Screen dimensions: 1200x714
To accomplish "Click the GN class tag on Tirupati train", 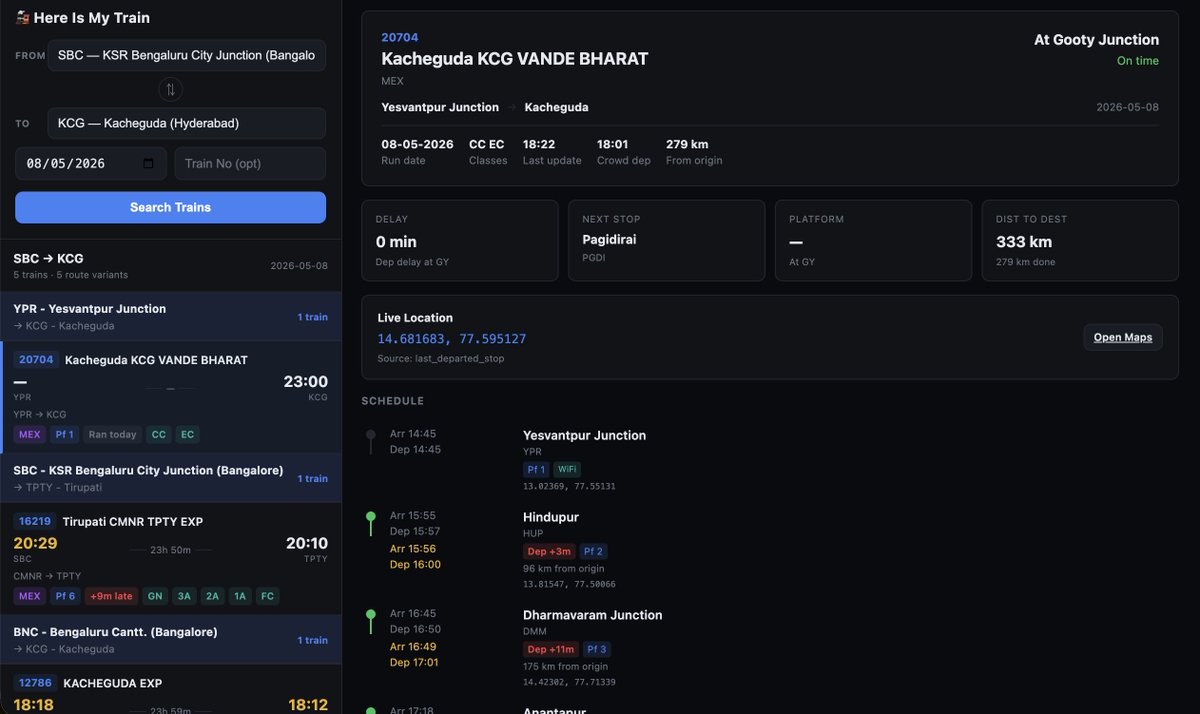I will click(x=154, y=596).
